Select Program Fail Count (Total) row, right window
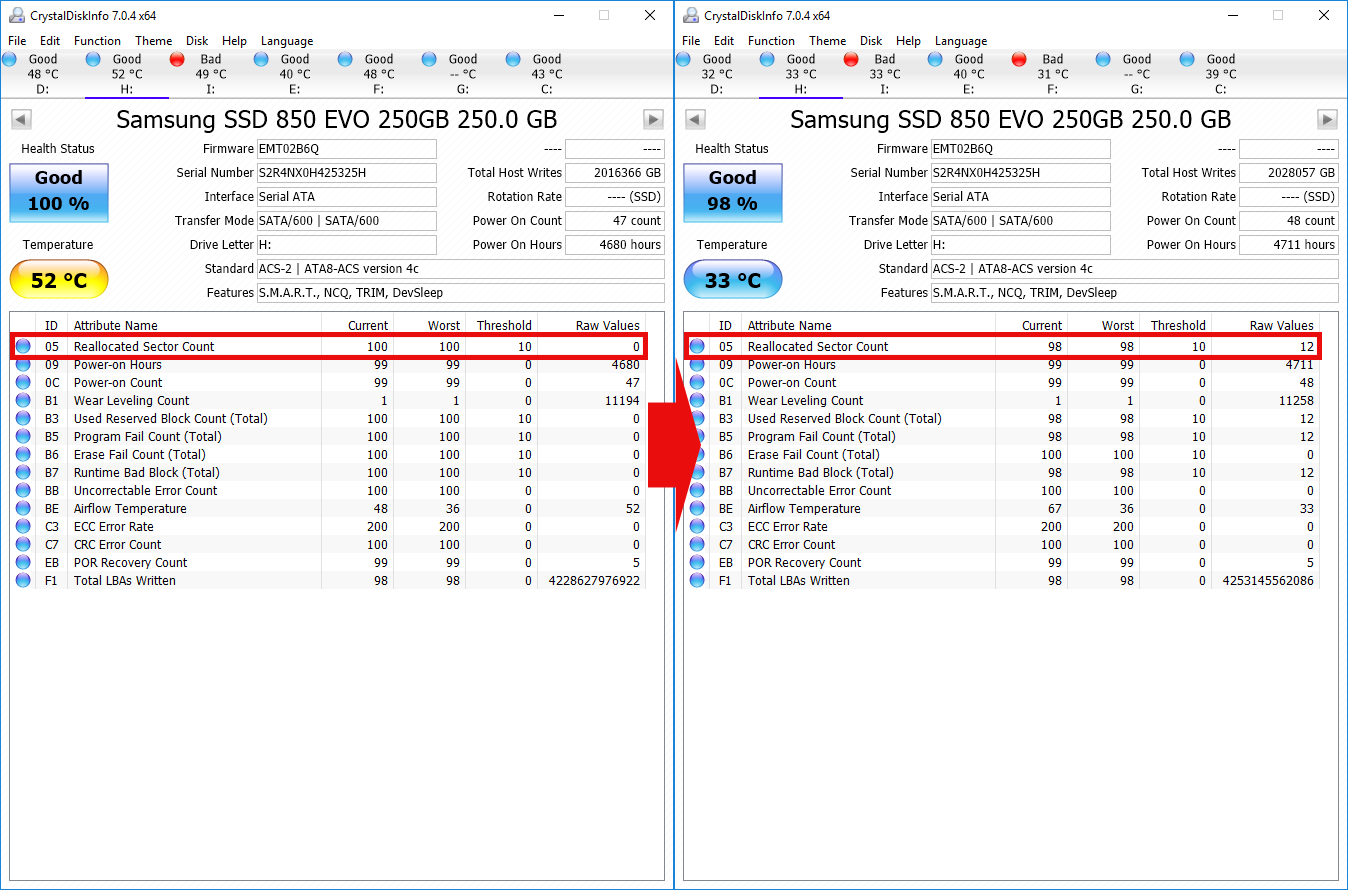This screenshot has width=1348, height=890. pos(1002,437)
